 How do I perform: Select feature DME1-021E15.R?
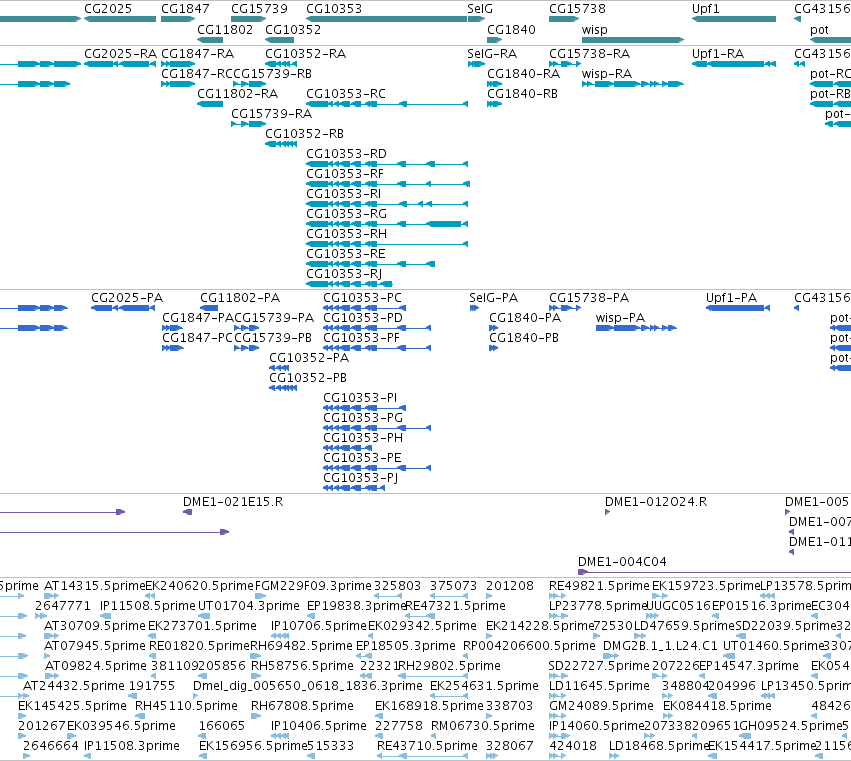[233, 502]
